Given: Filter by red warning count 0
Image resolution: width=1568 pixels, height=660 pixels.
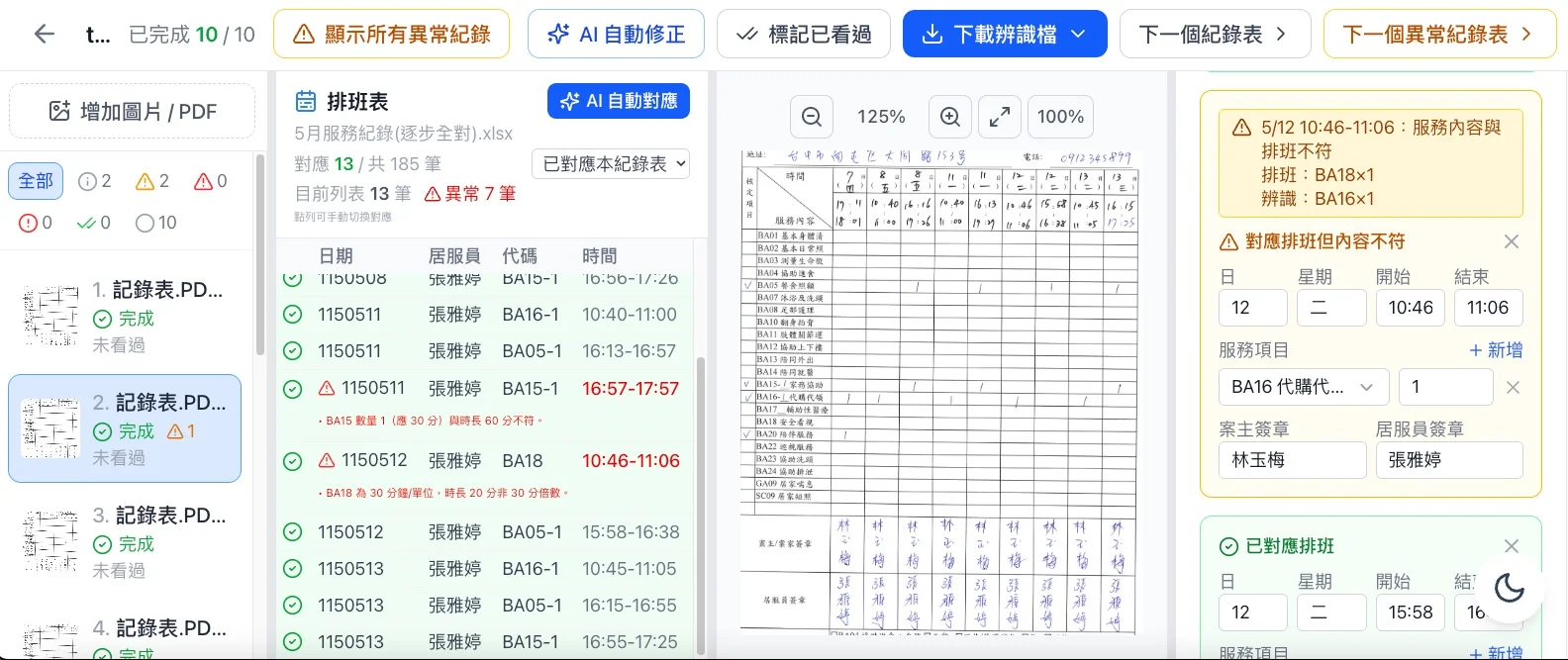Looking at the screenshot, I should pos(211,181).
